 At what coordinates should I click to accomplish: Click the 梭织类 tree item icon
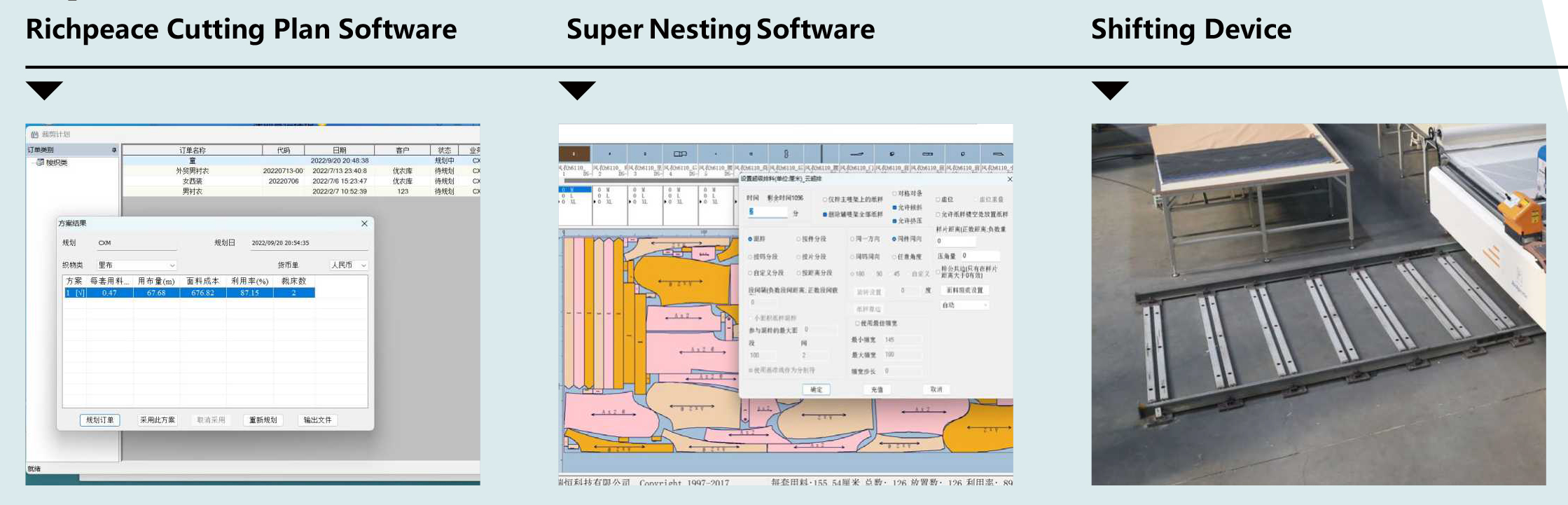point(41,162)
